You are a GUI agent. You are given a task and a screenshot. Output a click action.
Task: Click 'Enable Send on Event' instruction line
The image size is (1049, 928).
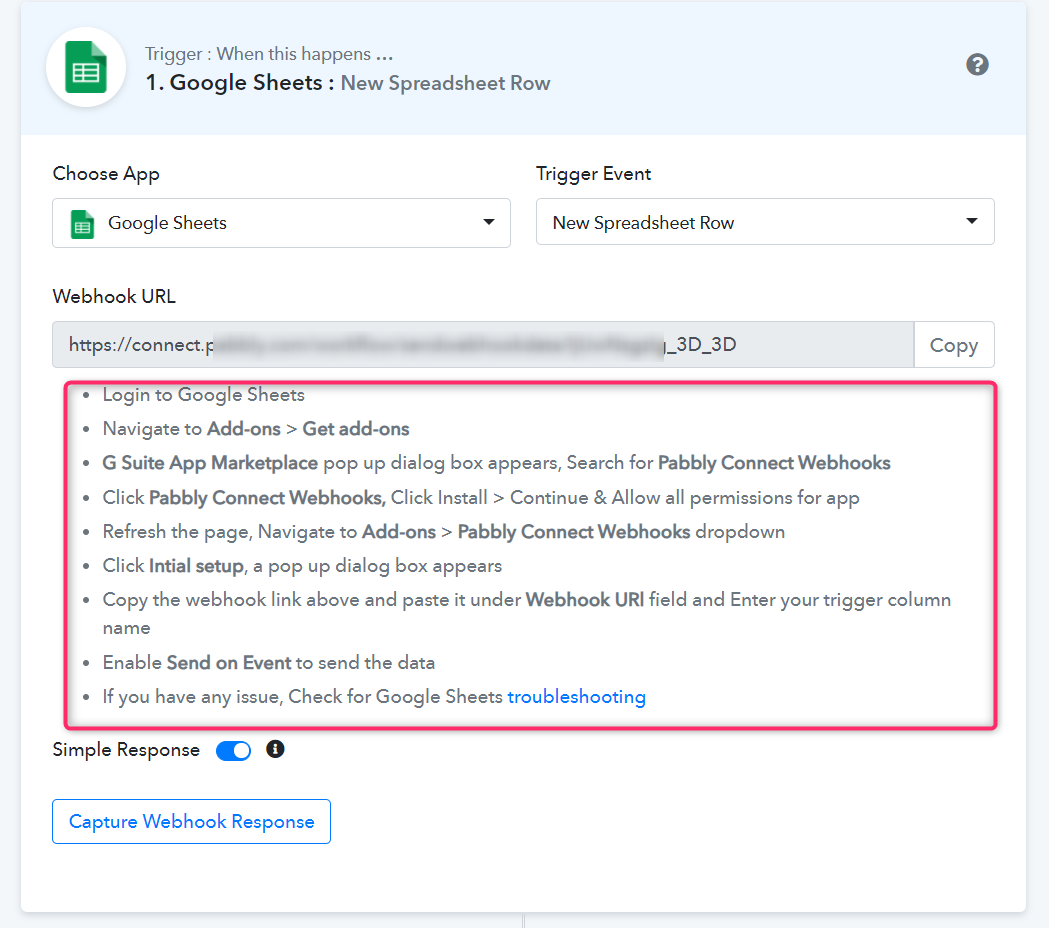pos(268,662)
